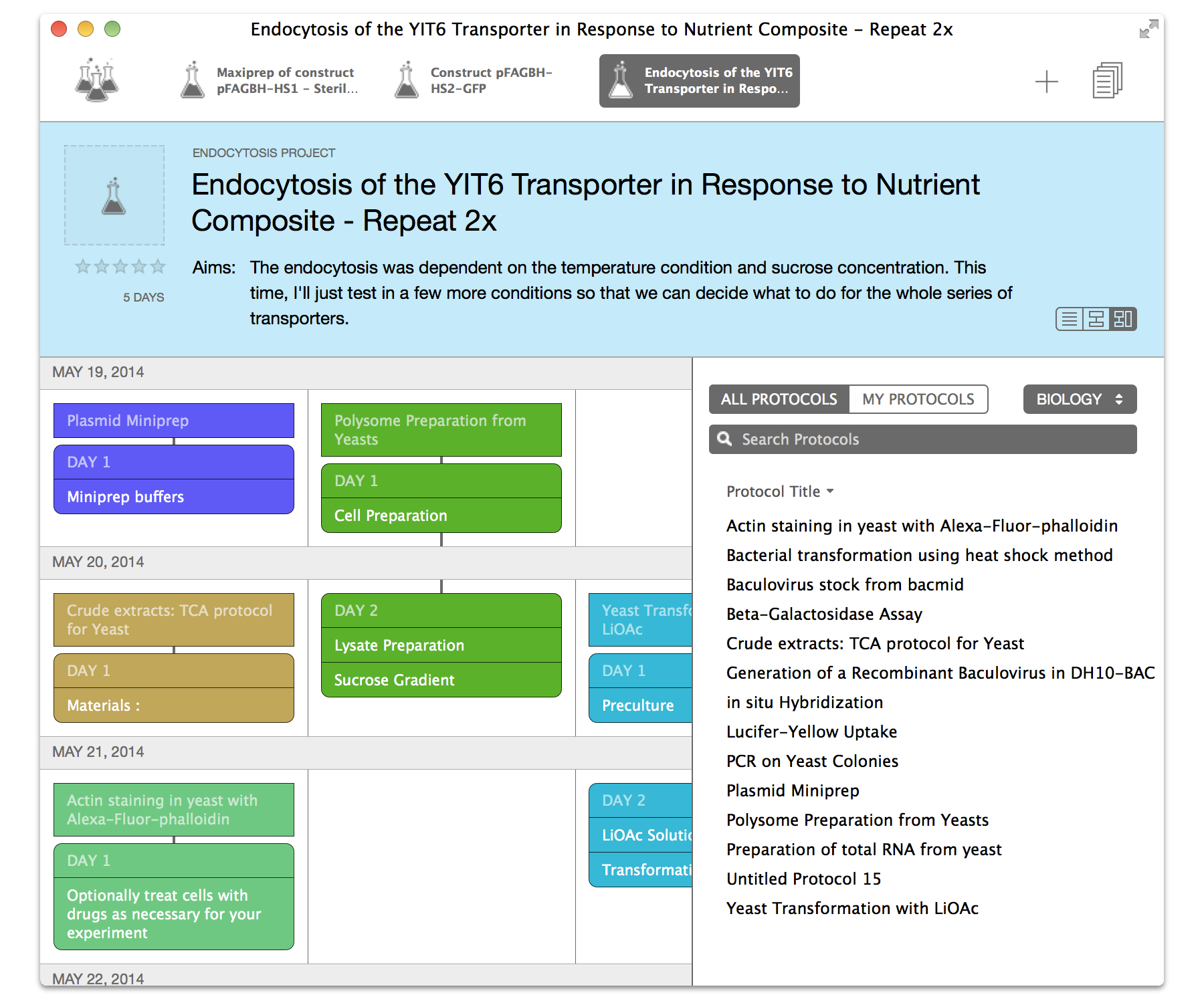Open the Cell Preparation step
This screenshot has width=1204, height=1003.
point(441,516)
